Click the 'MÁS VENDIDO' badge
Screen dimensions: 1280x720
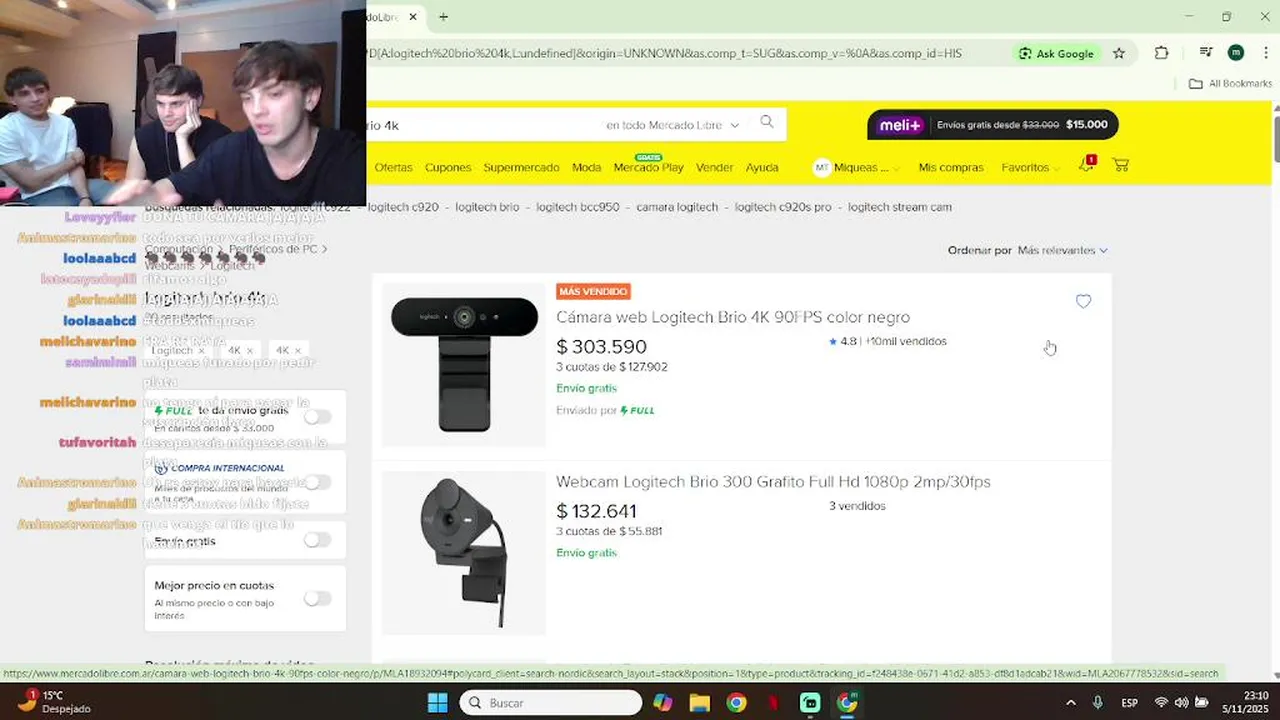pyautogui.click(x=593, y=292)
